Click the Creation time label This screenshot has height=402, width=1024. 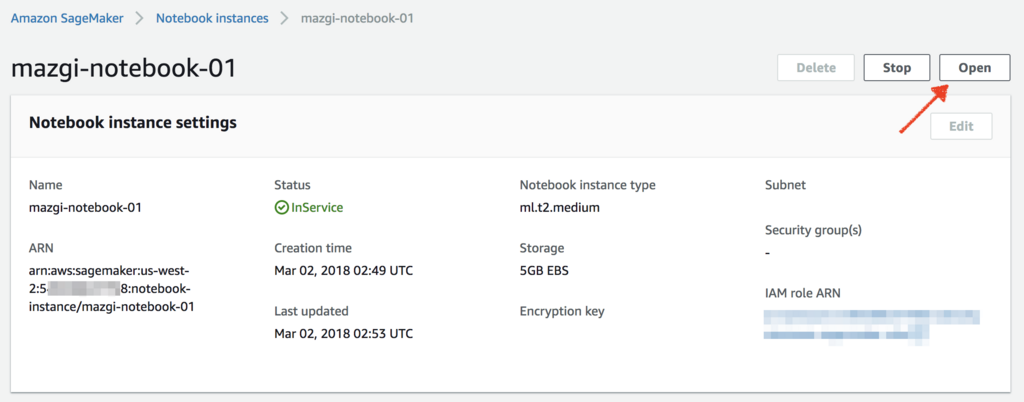(x=313, y=248)
